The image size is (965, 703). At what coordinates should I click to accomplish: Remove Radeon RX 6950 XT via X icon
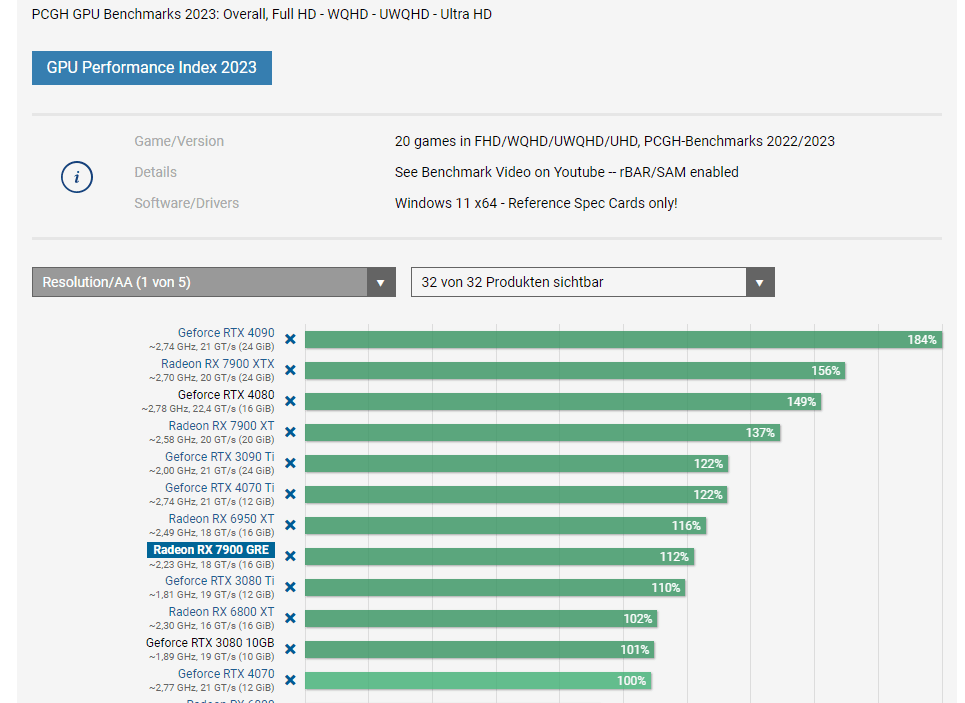(290, 525)
